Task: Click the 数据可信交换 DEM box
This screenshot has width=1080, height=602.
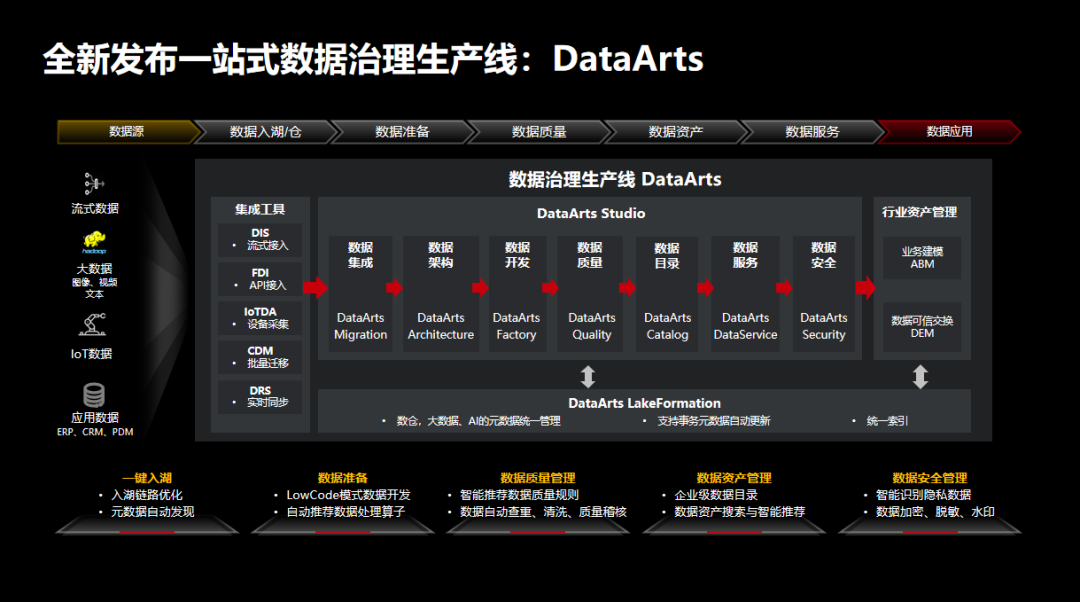Action: pyautogui.click(x=922, y=327)
